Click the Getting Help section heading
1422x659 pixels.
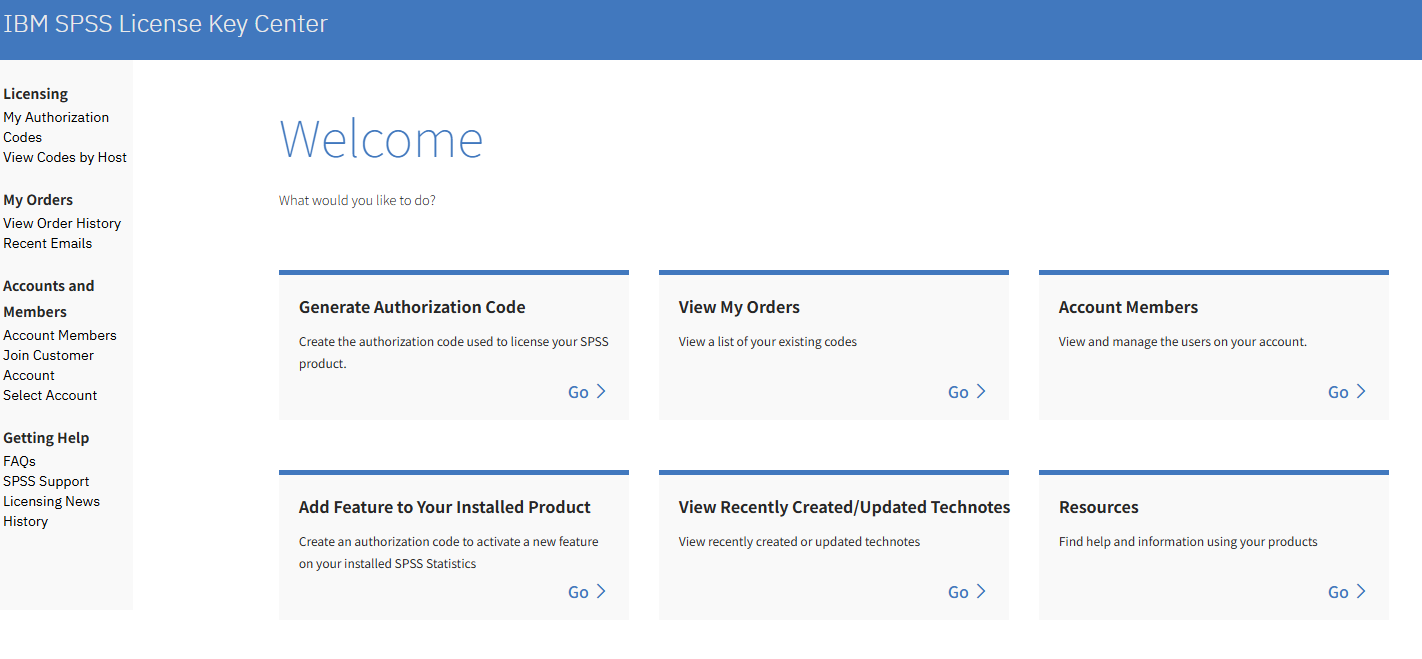(x=46, y=438)
